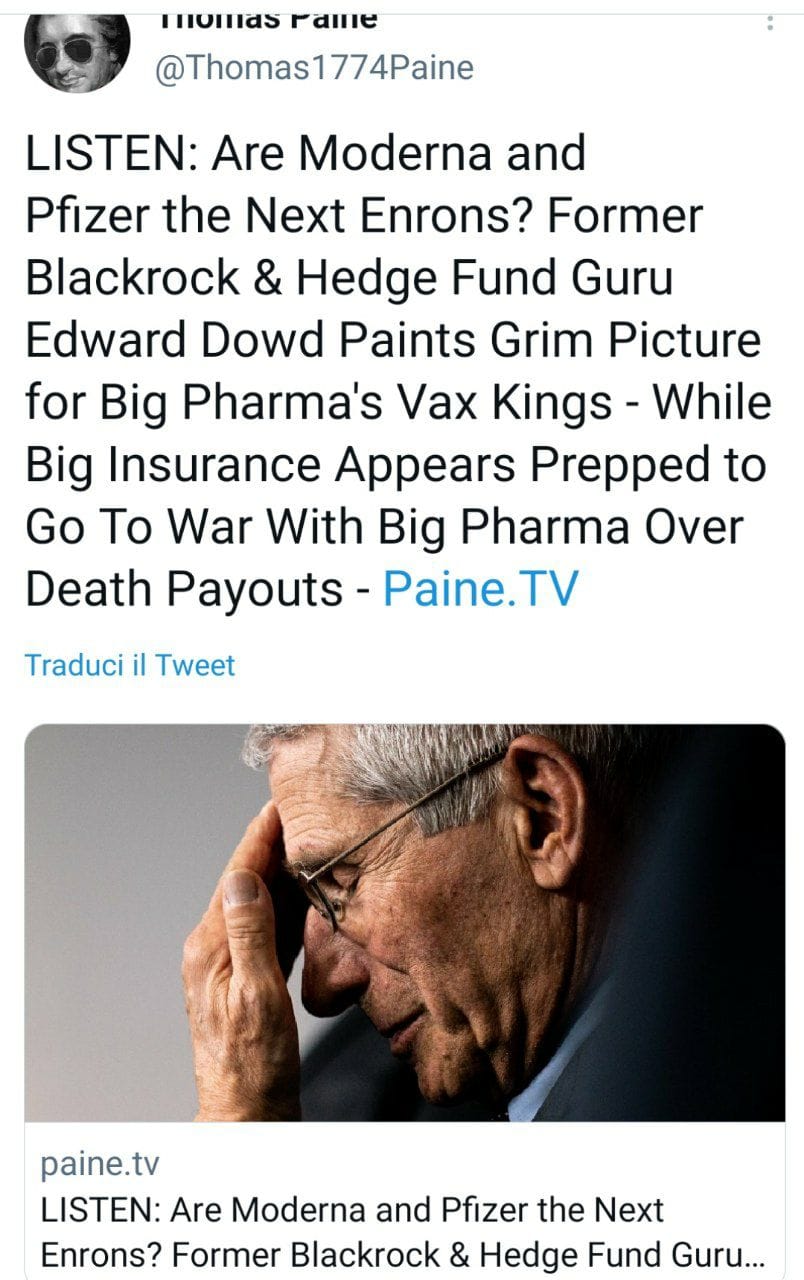Open the card headline starting LISTEN
Image resolution: width=804 pixels, height=1280 pixels.
tap(352, 1210)
